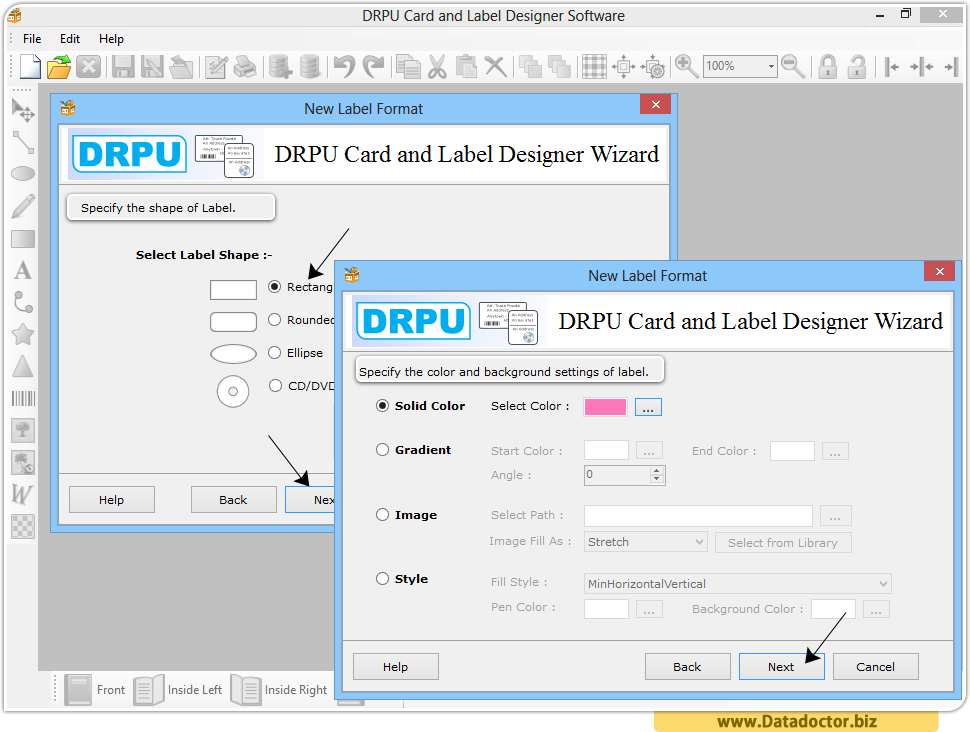Viewport: 970px width, 732px height.
Task: Click the Next button on color dialog
Action: tap(781, 666)
